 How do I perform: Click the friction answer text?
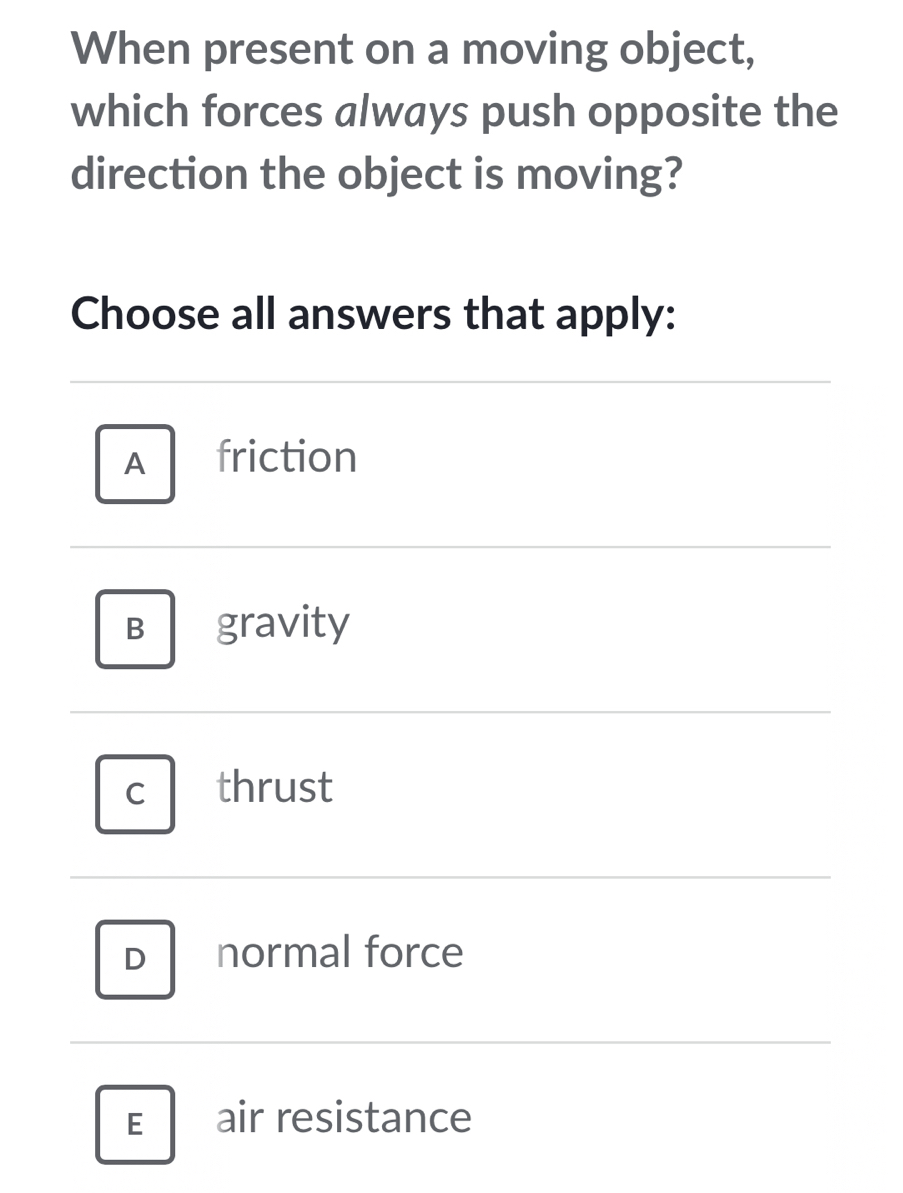287,458
